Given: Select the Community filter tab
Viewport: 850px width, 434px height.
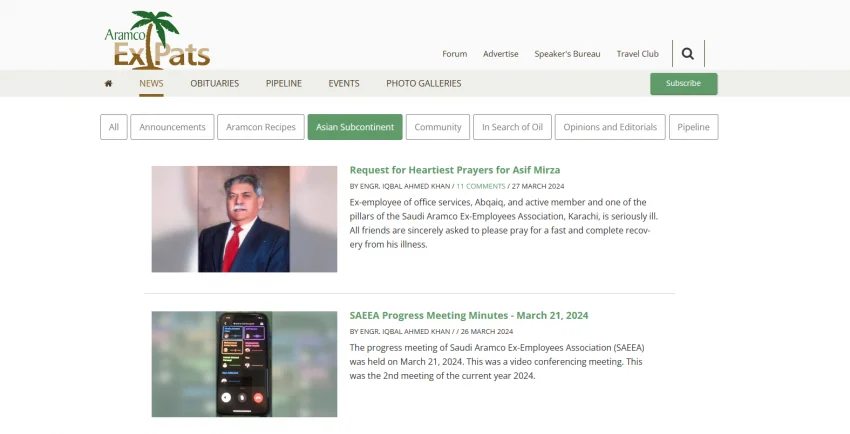Looking at the screenshot, I should [x=438, y=127].
